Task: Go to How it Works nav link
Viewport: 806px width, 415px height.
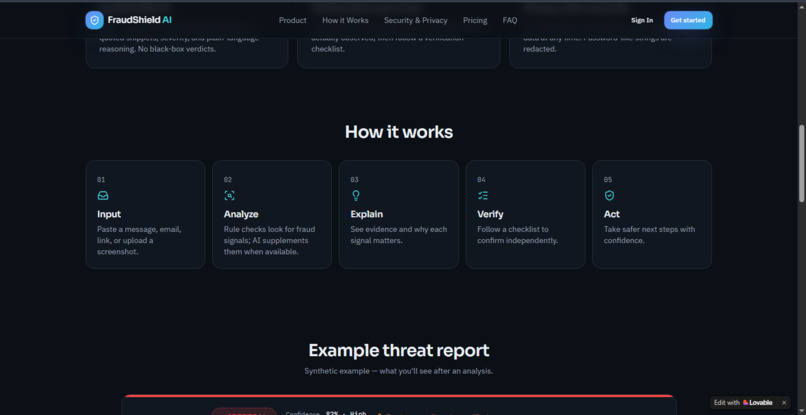Action: [x=345, y=20]
